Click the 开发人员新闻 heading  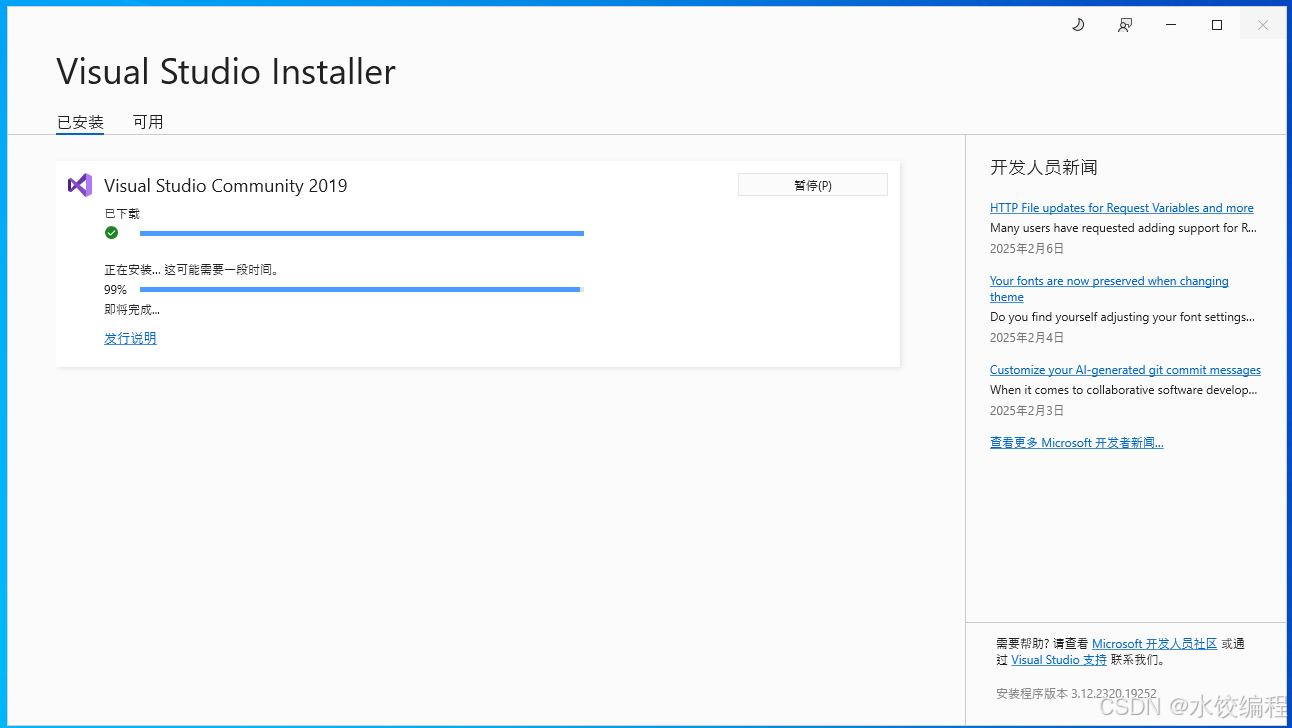(x=1044, y=167)
